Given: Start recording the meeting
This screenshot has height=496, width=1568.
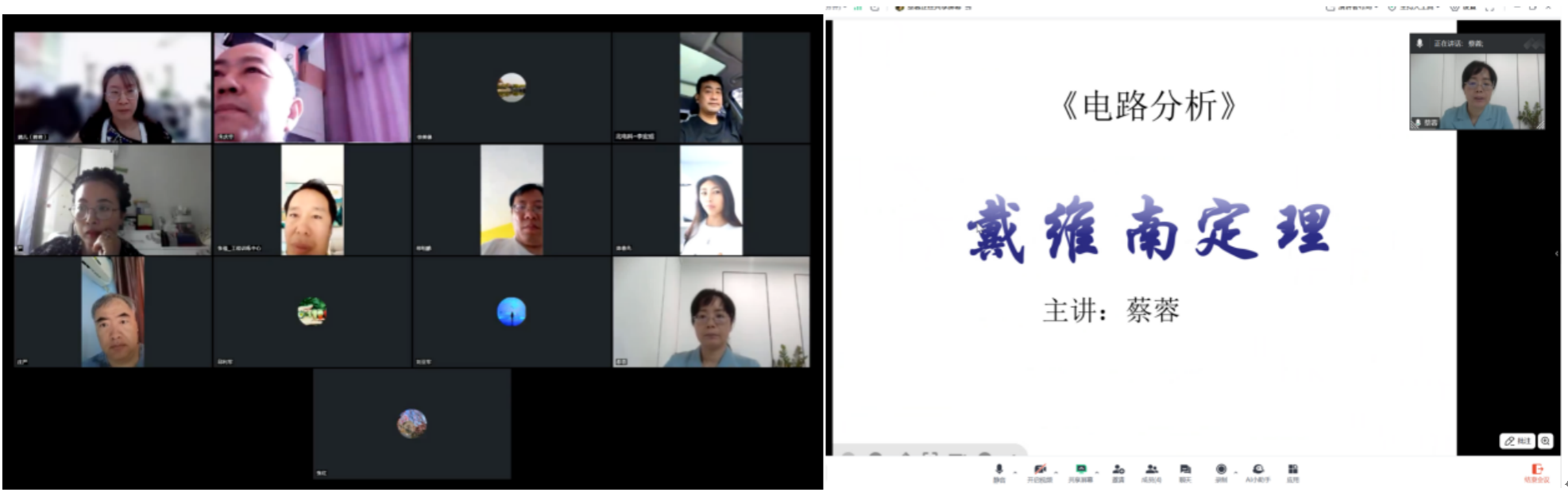Looking at the screenshot, I should coord(1221,471).
